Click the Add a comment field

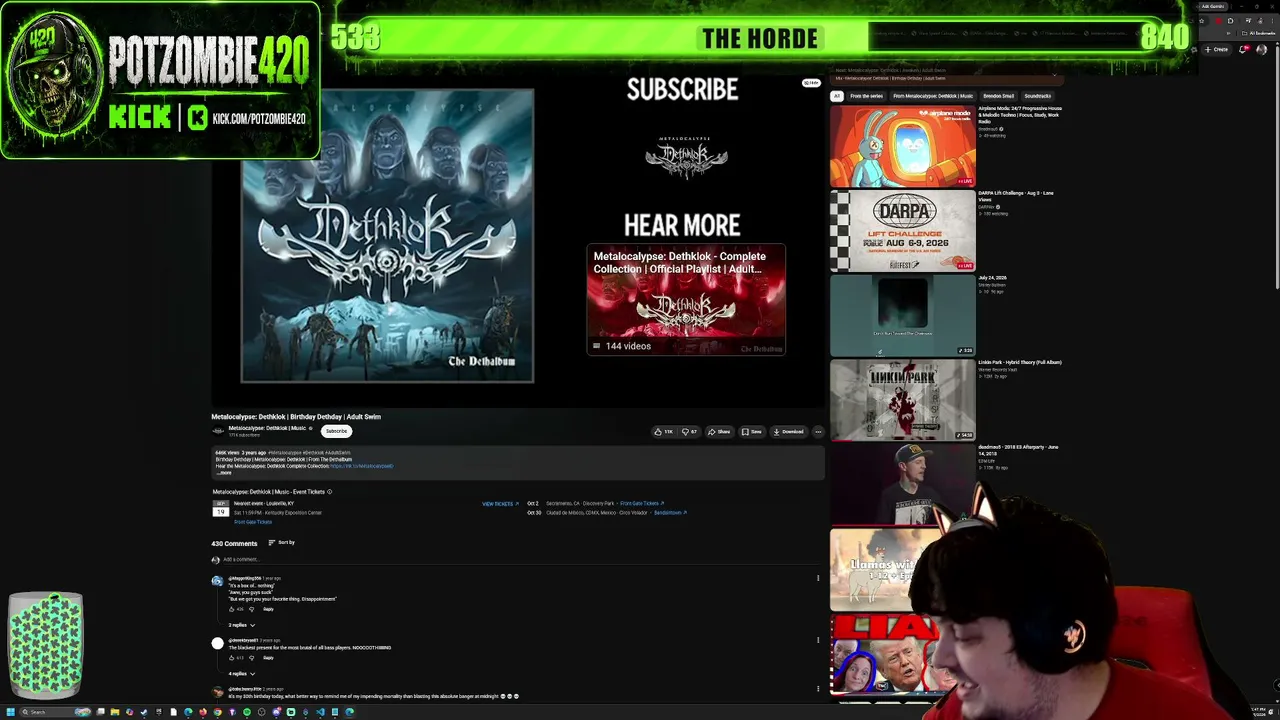click(x=519, y=560)
